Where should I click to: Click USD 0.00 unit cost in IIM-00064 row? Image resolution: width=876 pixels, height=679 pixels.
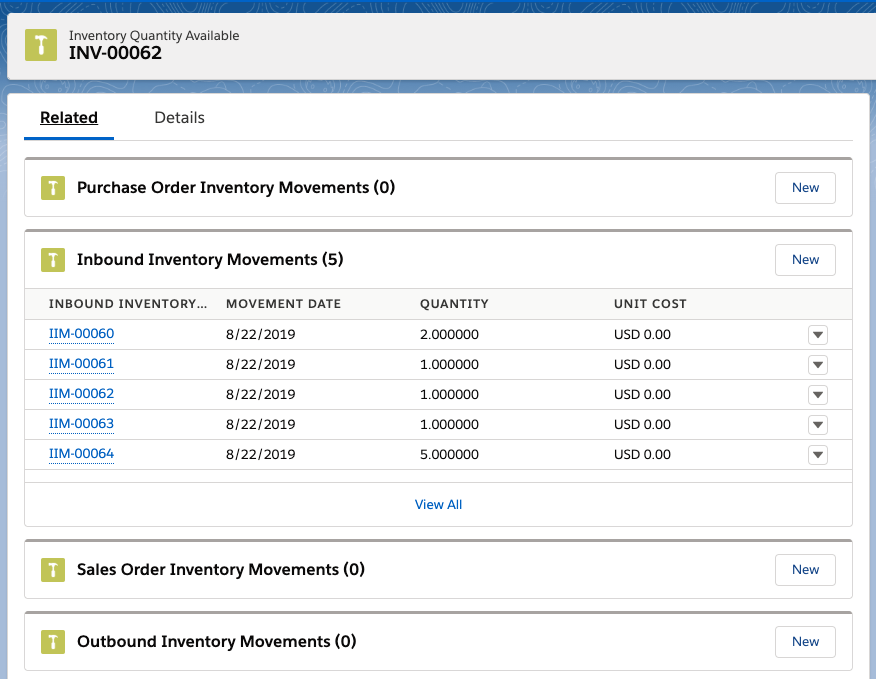(x=642, y=454)
